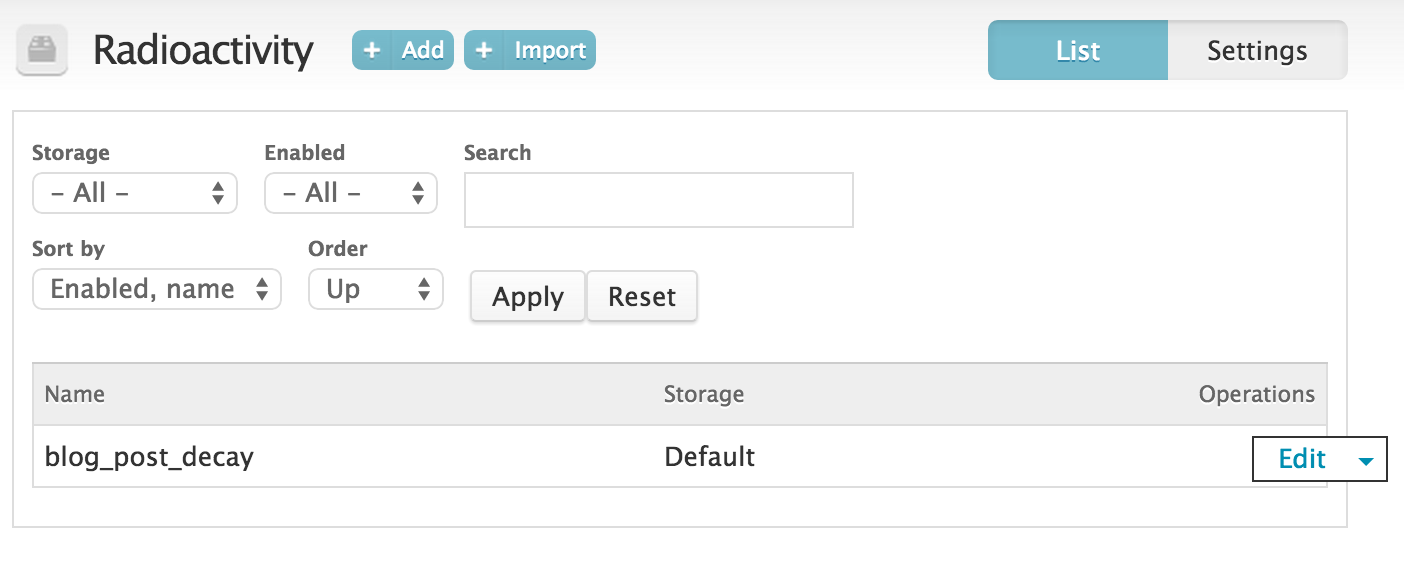The width and height of the screenshot is (1404, 562).
Task: Click the Default storage cell
Action: pos(709,457)
